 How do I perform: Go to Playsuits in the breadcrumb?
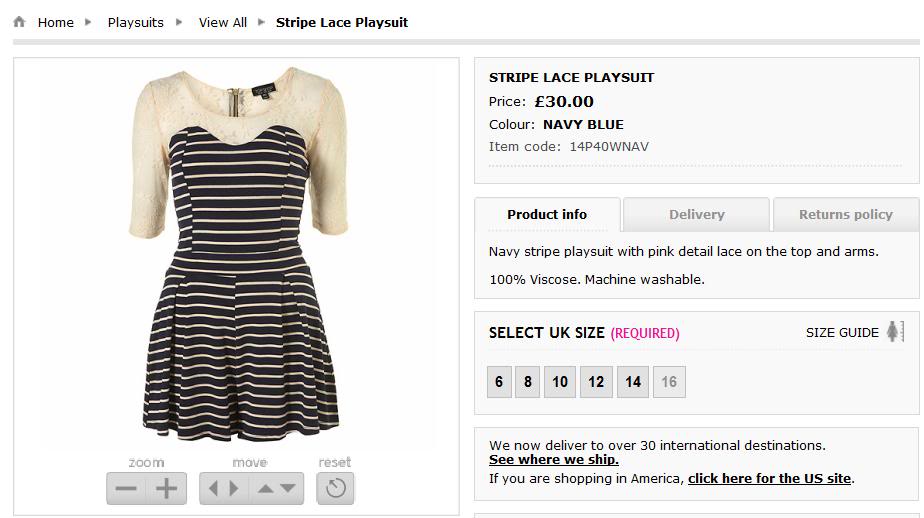click(136, 22)
